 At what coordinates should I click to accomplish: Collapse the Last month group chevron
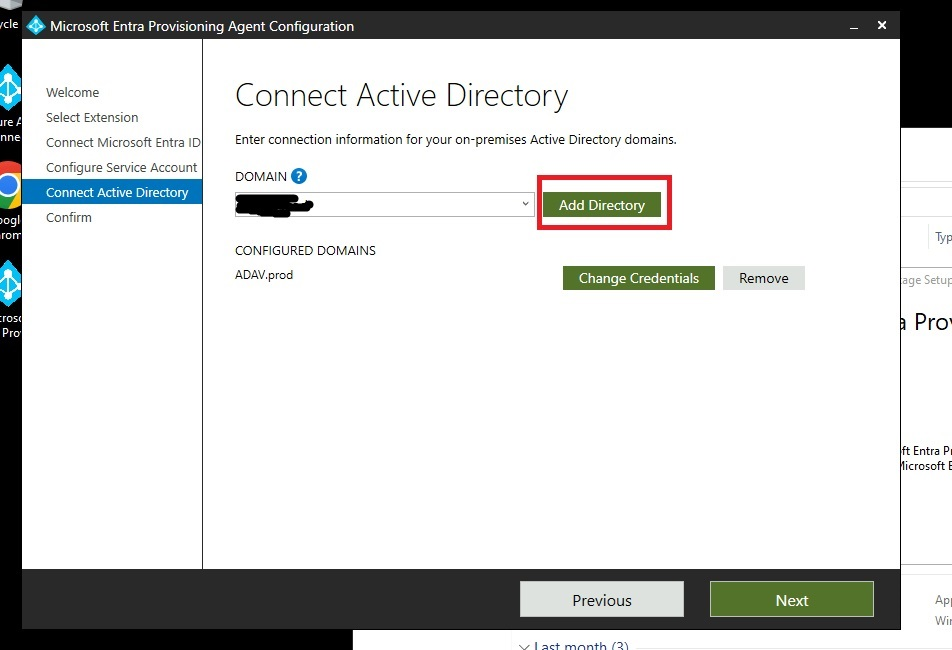pyautogui.click(x=524, y=644)
